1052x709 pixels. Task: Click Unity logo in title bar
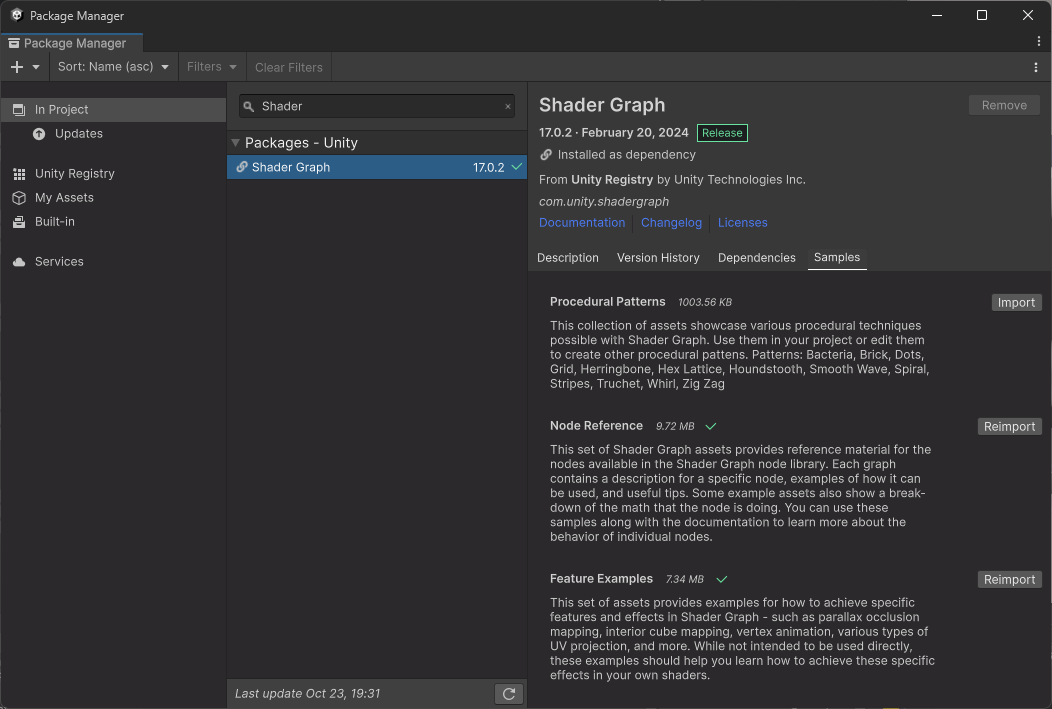tap(17, 15)
